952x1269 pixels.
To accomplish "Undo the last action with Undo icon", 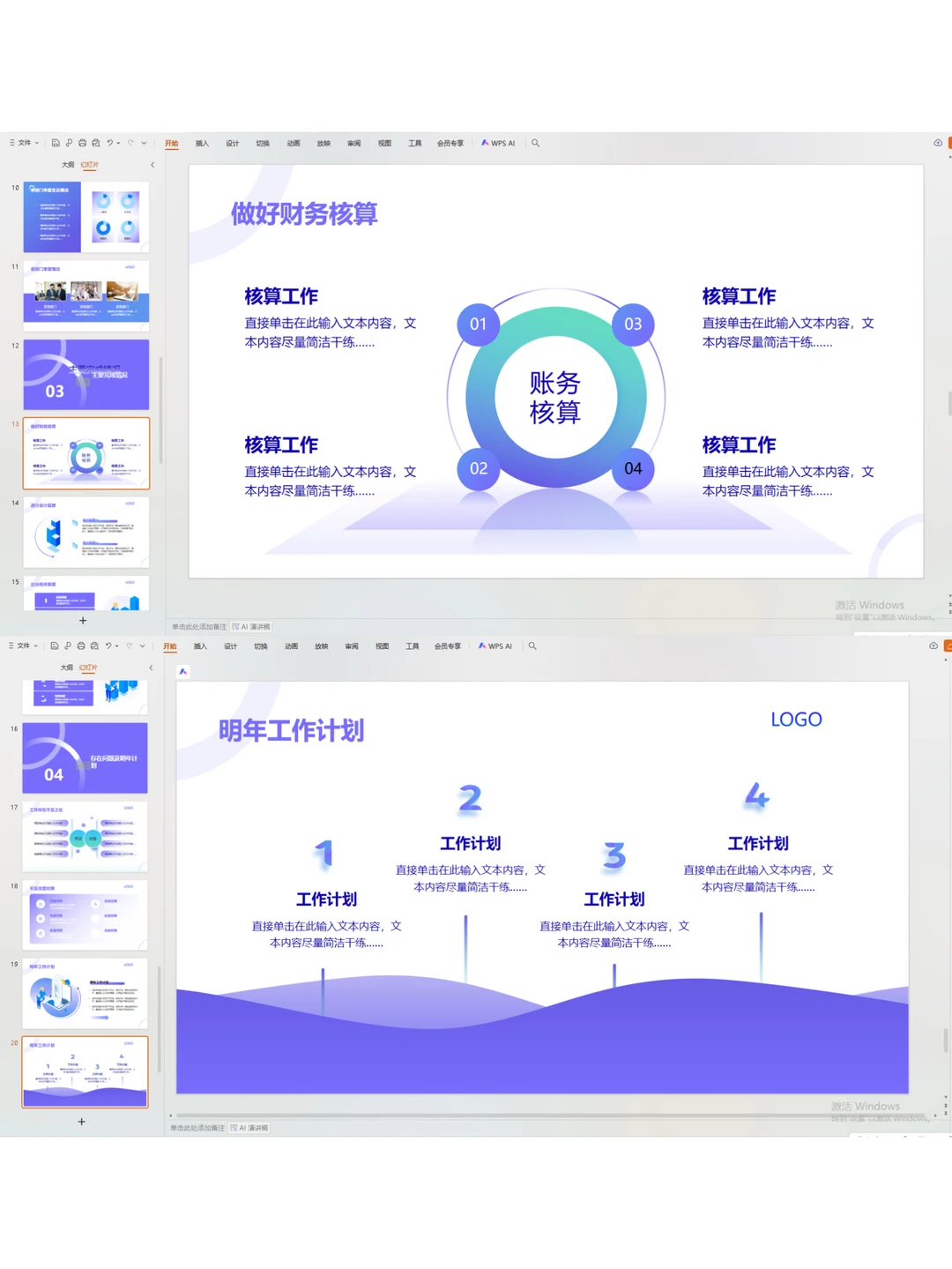I will pyautogui.click(x=109, y=143).
